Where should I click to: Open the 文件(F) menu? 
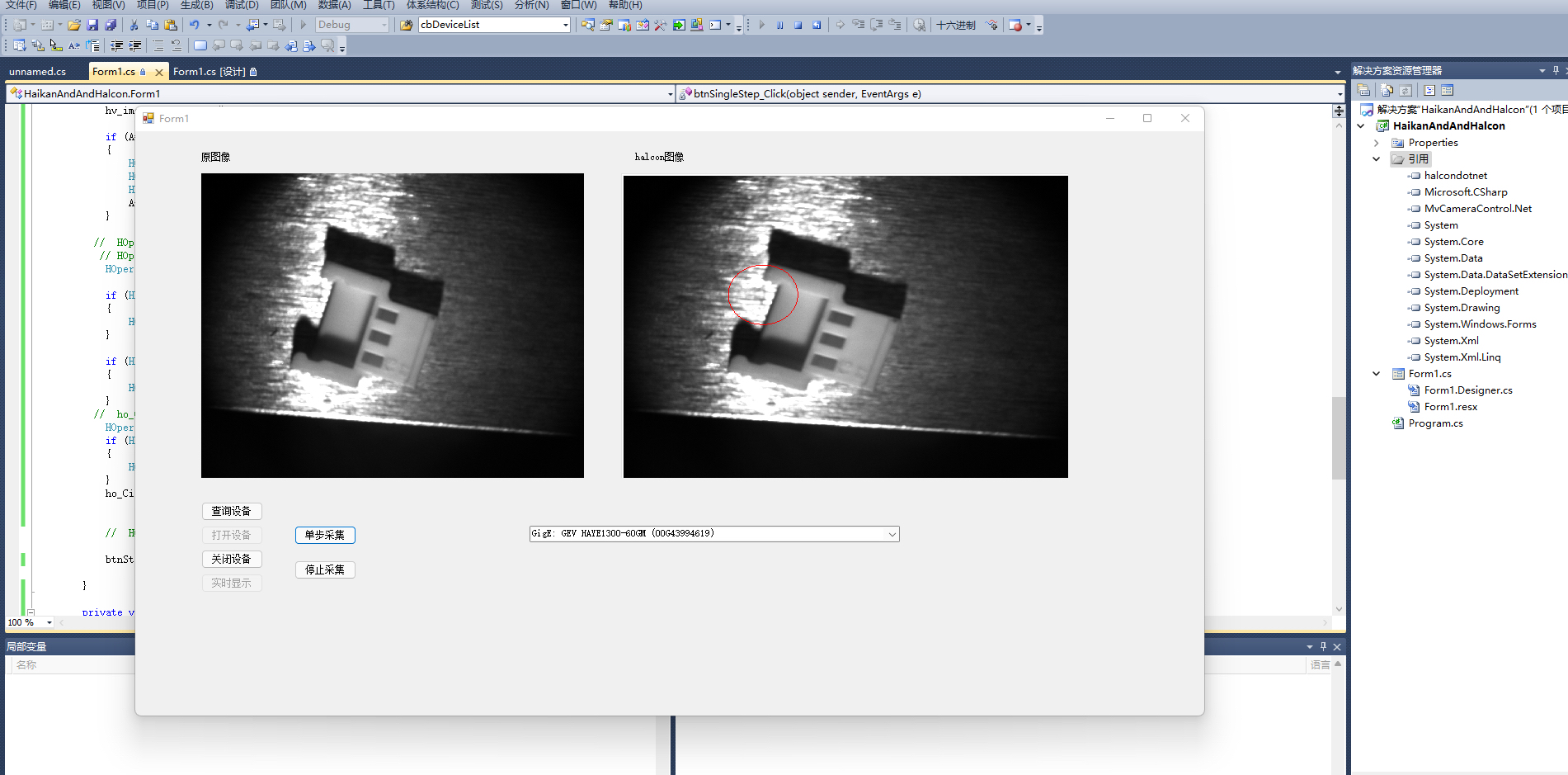click(21, 5)
